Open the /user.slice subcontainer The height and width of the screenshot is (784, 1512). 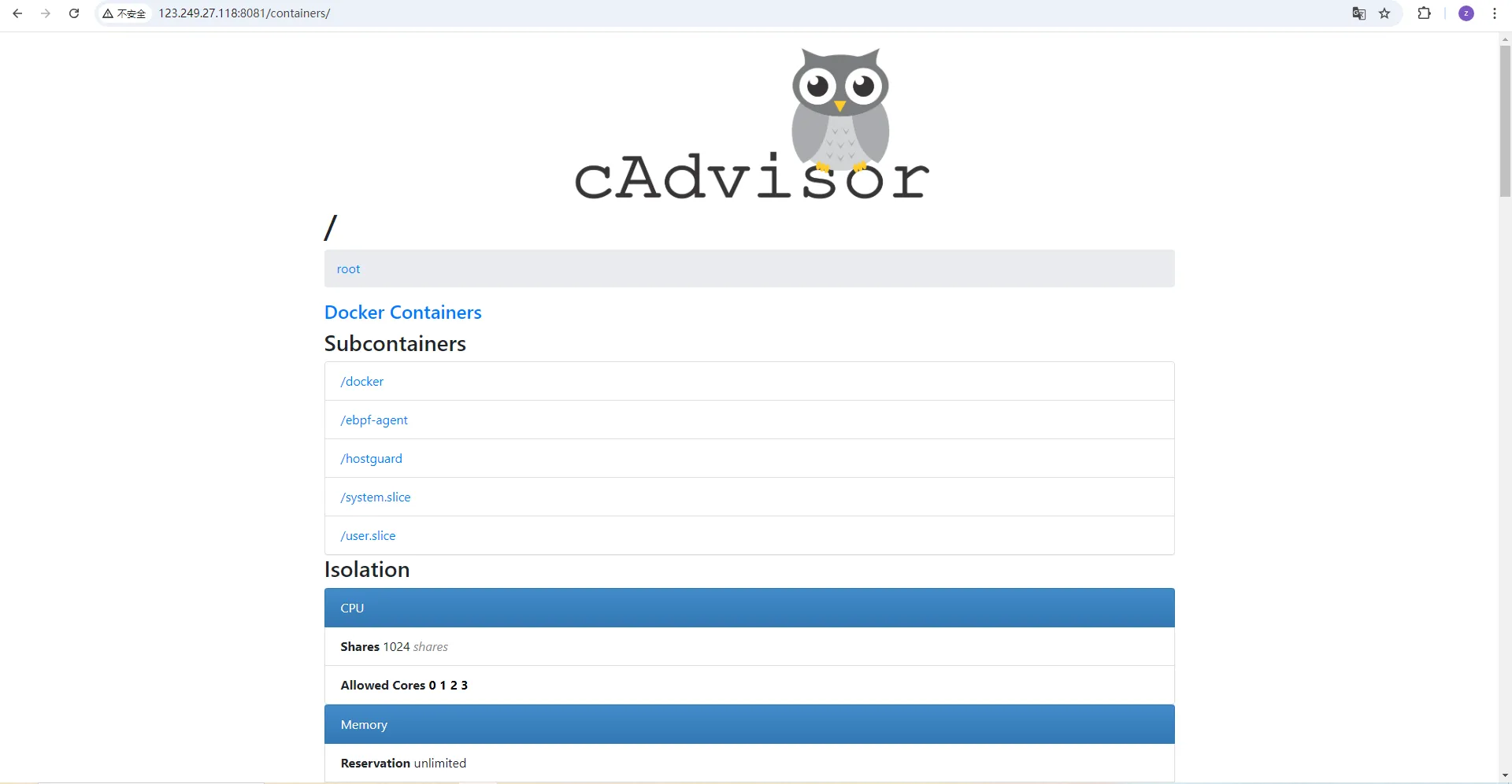pyautogui.click(x=368, y=536)
